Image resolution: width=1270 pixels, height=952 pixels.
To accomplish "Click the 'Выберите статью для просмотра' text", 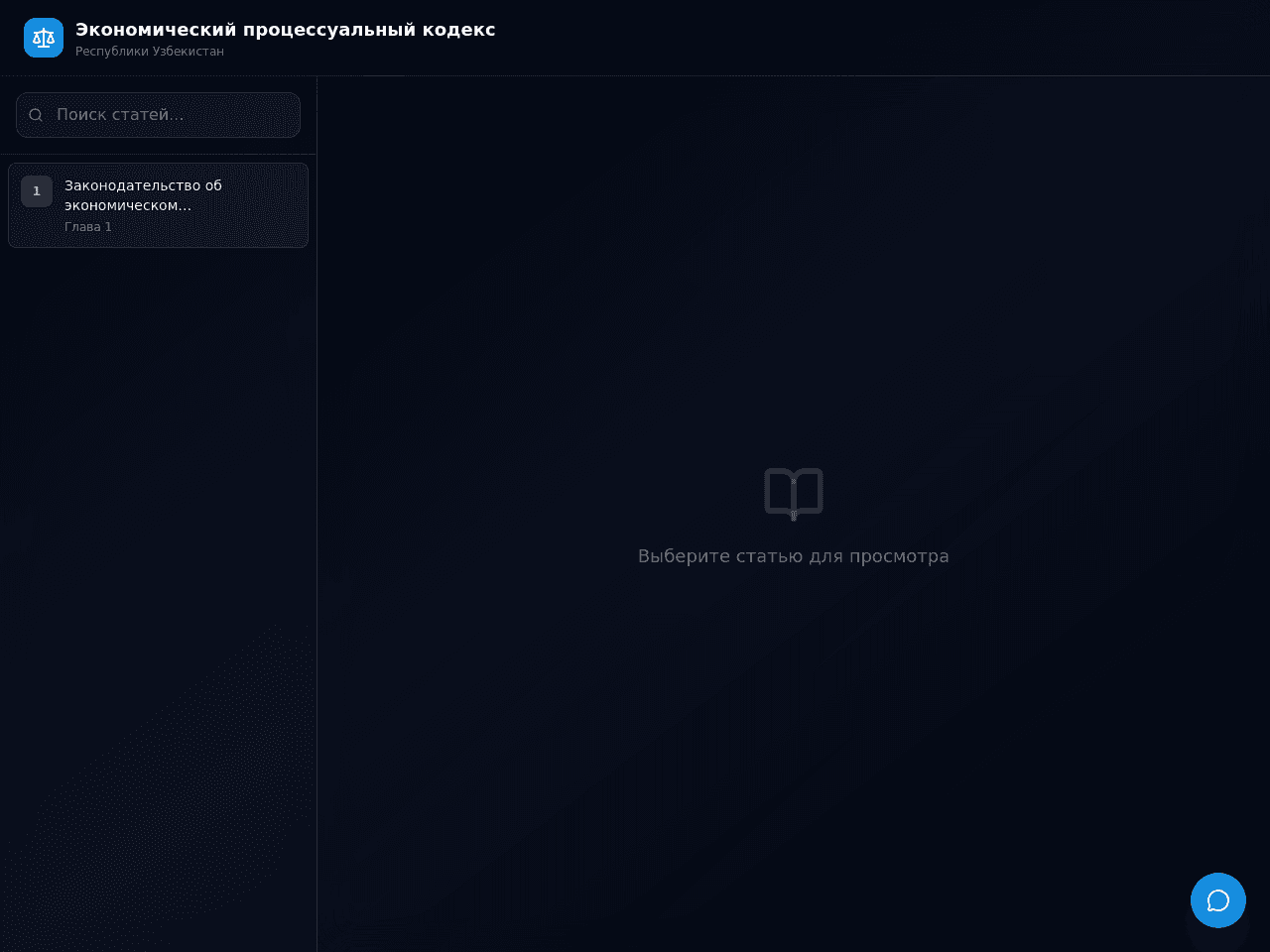I will 794,556.
